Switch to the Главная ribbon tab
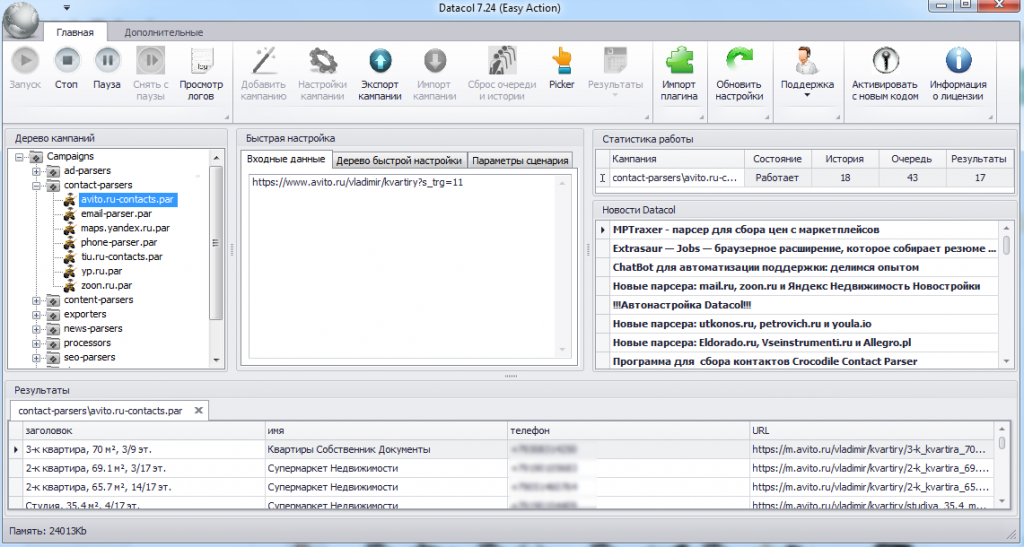This screenshot has width=1024, height=547. click(x=74, y=32)
